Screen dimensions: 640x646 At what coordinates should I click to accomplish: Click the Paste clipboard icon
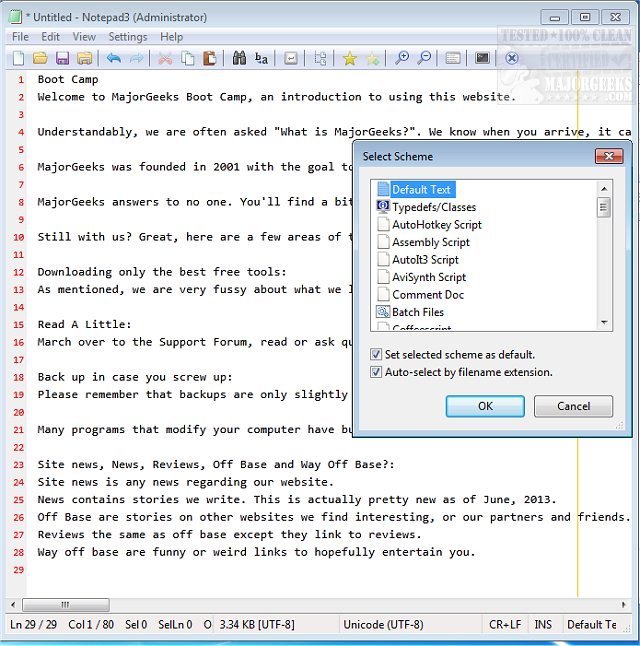[209, 59]
